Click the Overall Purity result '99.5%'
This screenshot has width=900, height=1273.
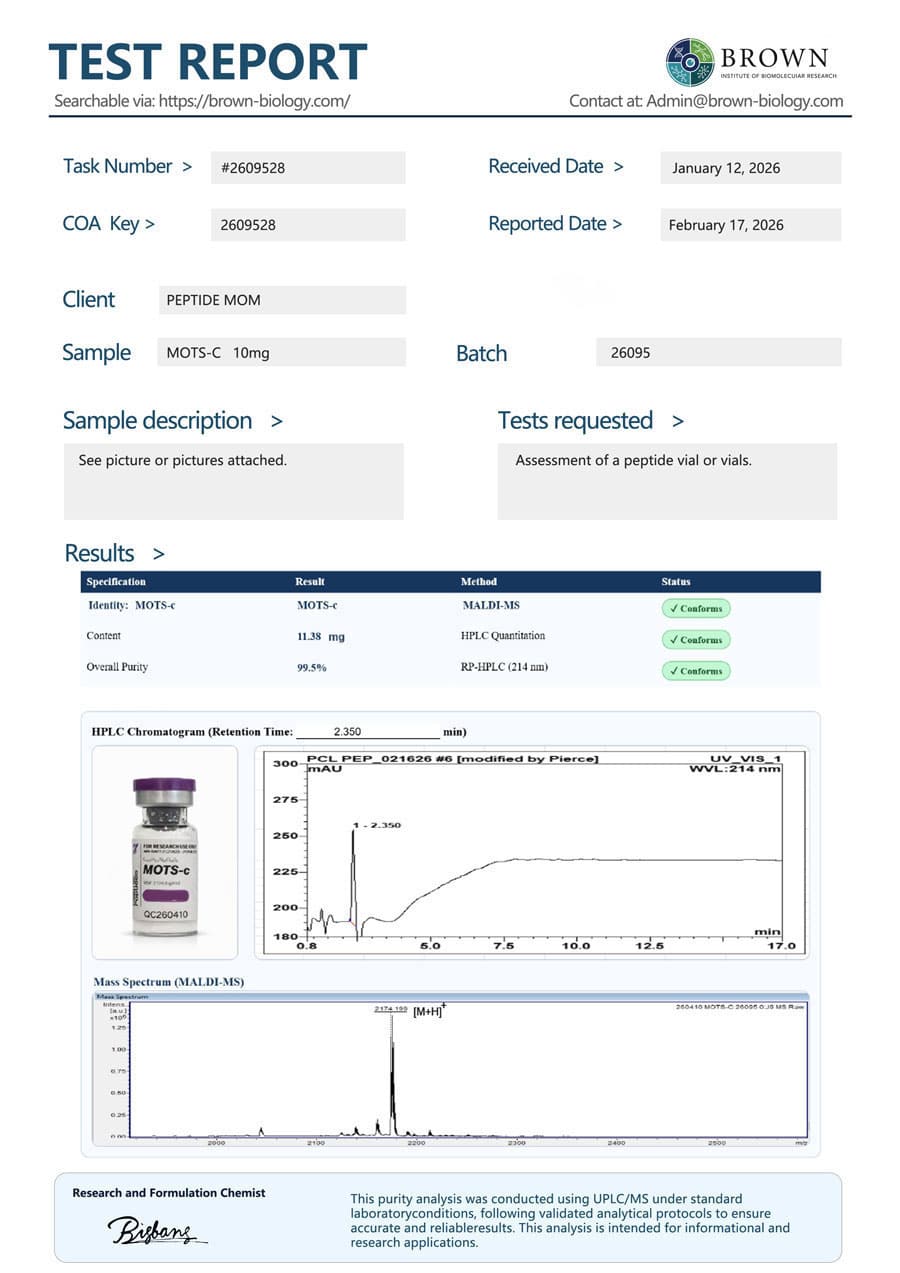click(312, 668)
